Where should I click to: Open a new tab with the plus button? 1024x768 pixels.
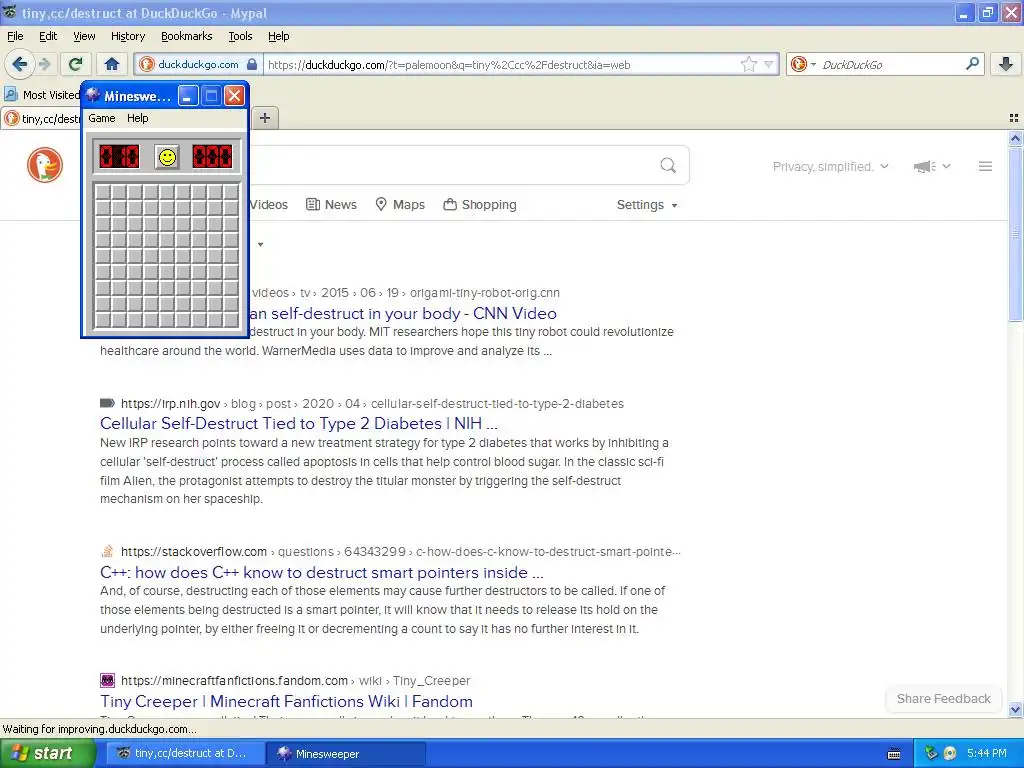[264, 118]
